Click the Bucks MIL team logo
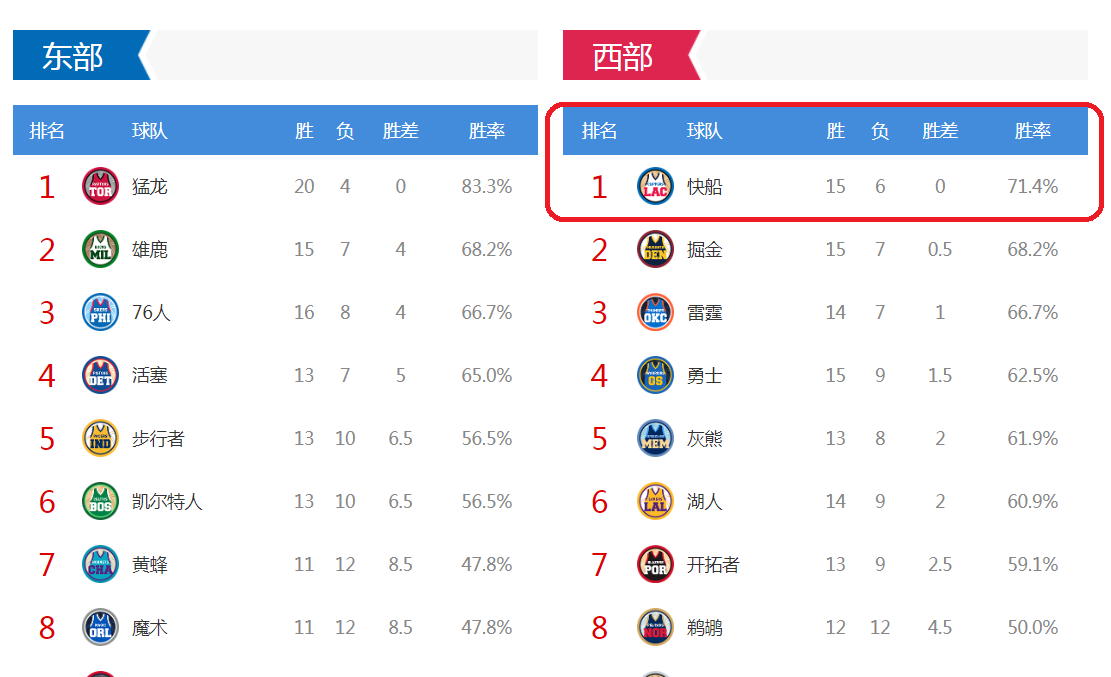Viewport: 1111px width, 677px height. (100, 250)
